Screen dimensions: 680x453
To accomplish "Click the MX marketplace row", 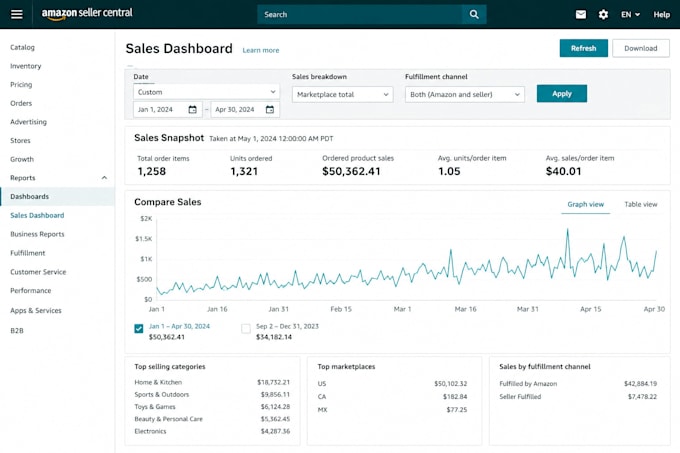I will pos(392,410).
